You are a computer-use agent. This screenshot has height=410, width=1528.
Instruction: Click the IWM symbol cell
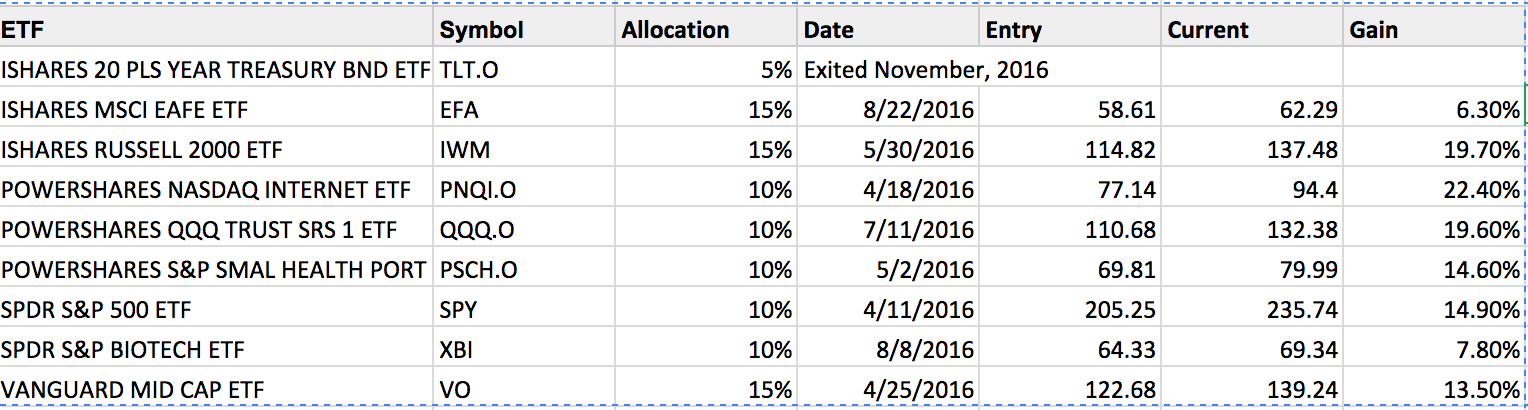pyautogui.click(x=526, y=149)
